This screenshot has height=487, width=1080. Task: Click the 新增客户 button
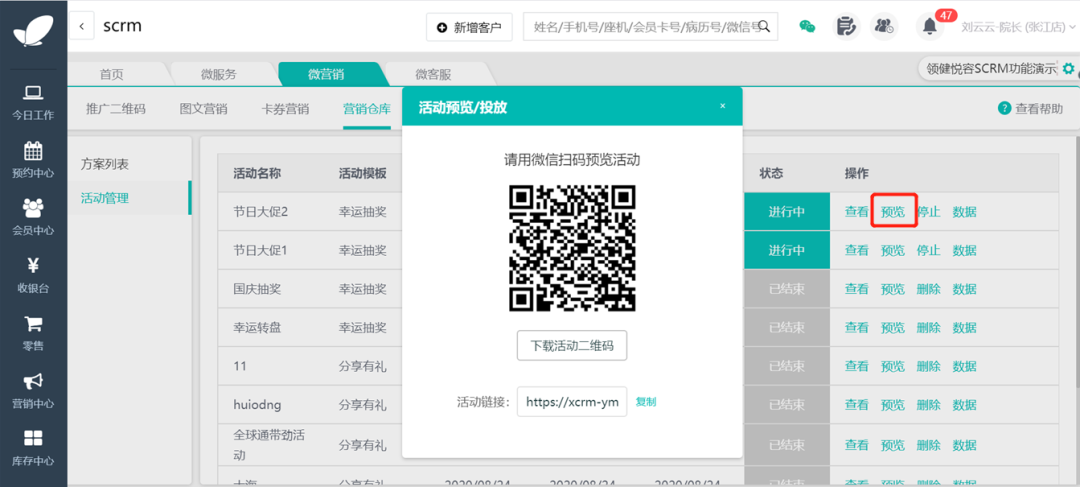pyautogui.click(x=469, y=28)
